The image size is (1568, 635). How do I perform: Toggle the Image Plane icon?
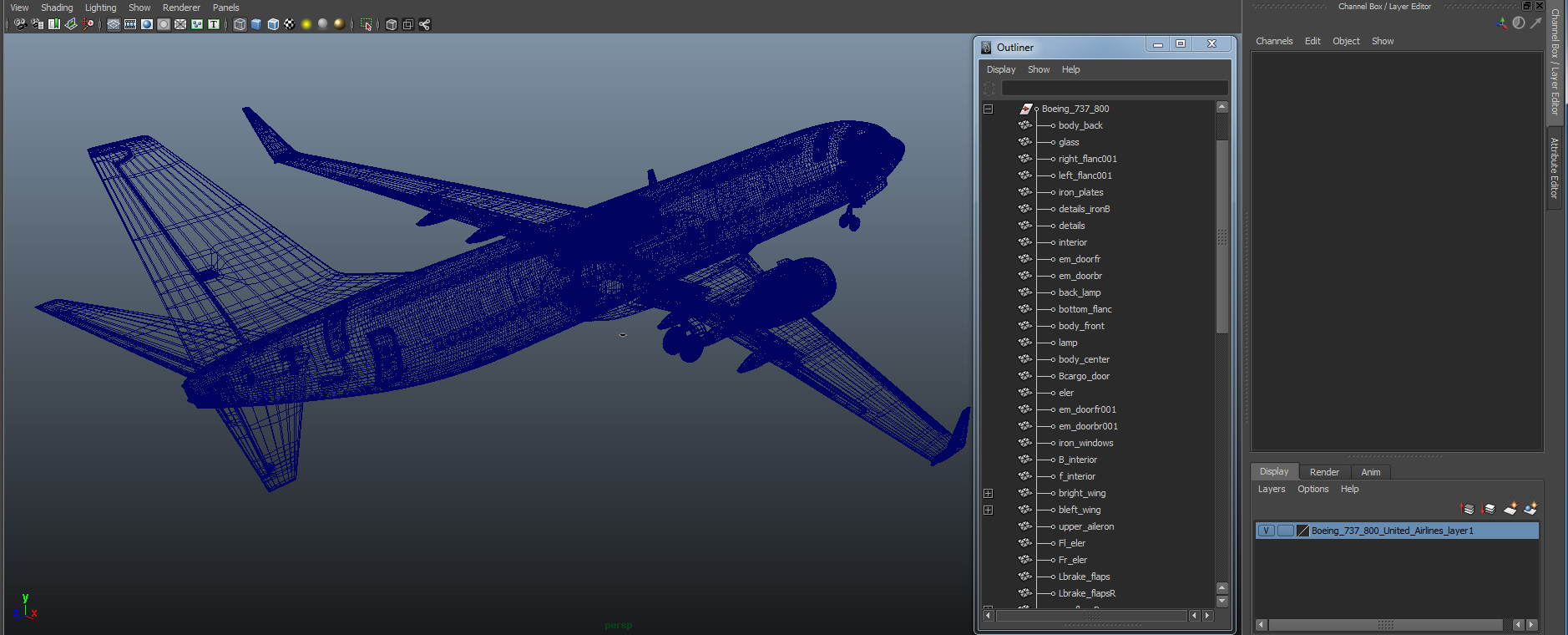(x=71, y=24)
